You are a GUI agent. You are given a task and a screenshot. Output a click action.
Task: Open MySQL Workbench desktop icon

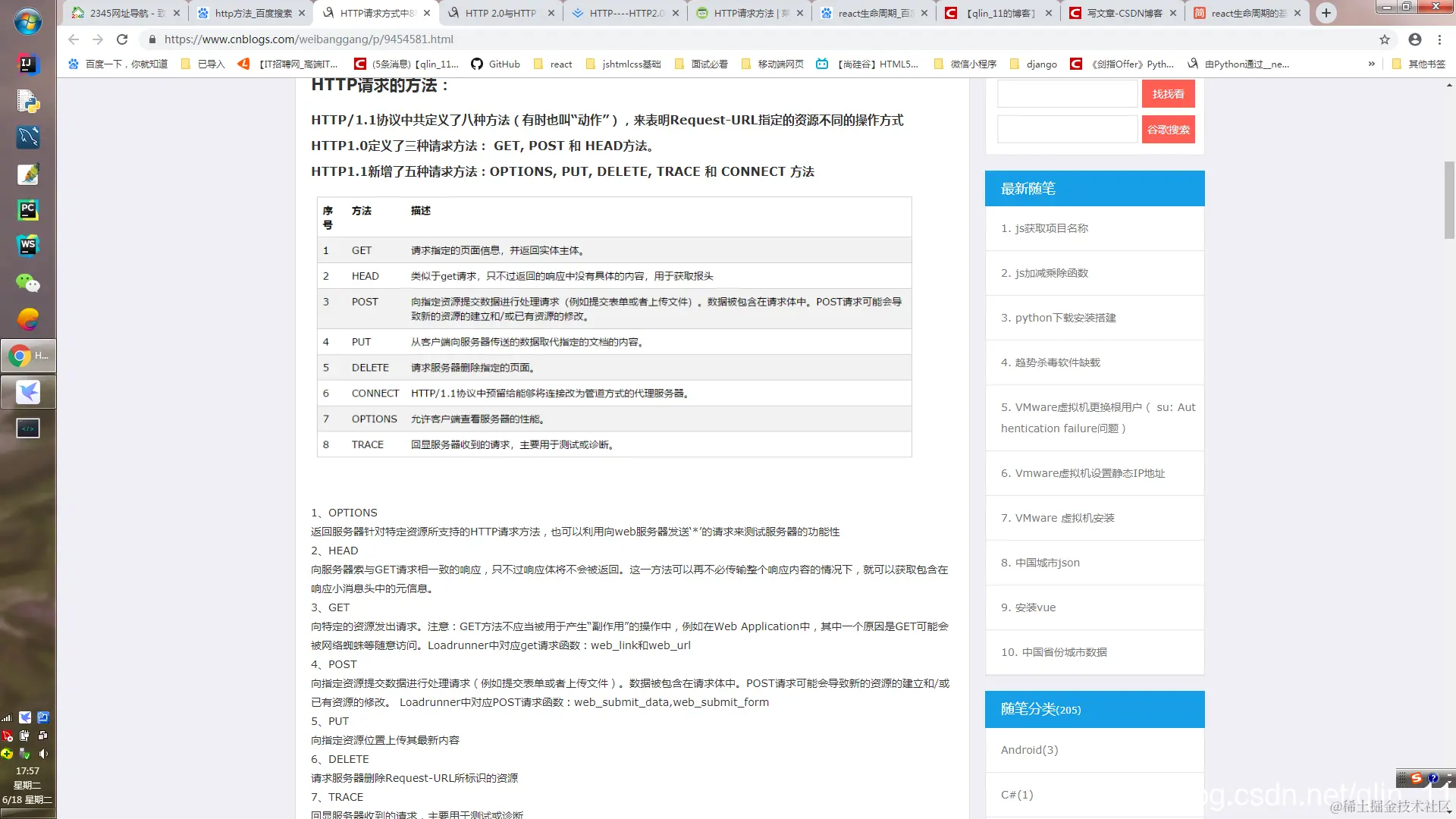coord(28,137)
